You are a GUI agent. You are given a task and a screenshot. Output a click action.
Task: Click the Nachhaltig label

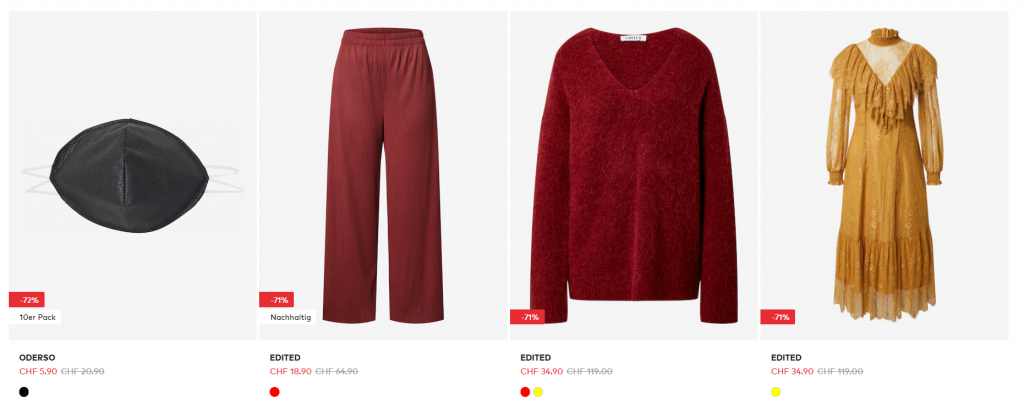click(x=288, y=318)
